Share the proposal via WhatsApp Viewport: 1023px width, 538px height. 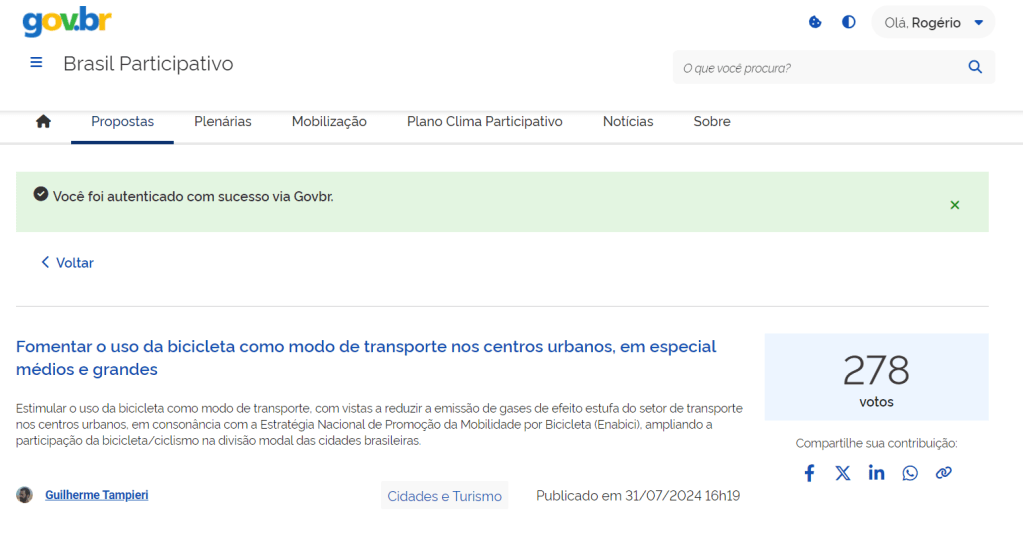(x=910, y=473)
